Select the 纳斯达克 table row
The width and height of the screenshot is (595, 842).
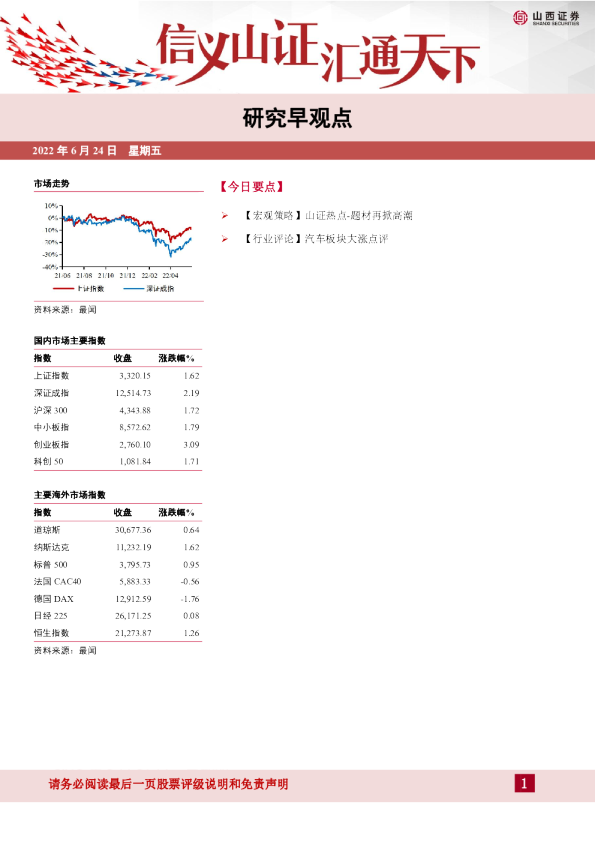pyautogui.click(x=117, y=547)
